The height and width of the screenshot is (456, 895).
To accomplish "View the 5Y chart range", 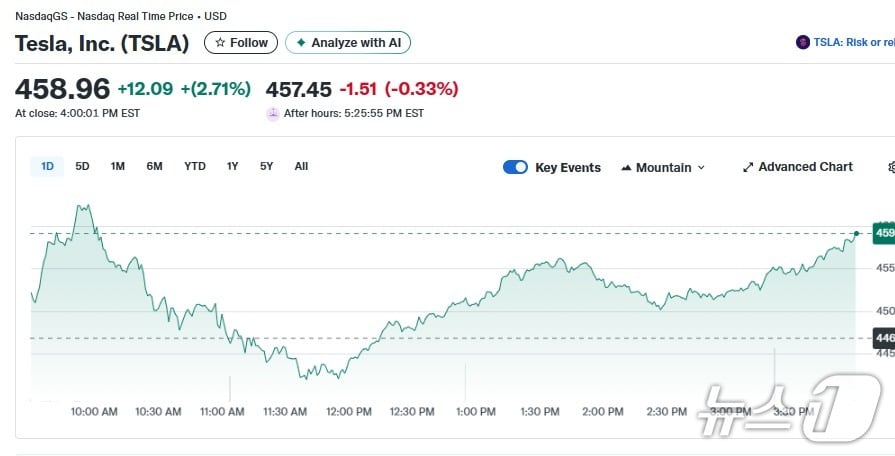I will coord(266,167).
